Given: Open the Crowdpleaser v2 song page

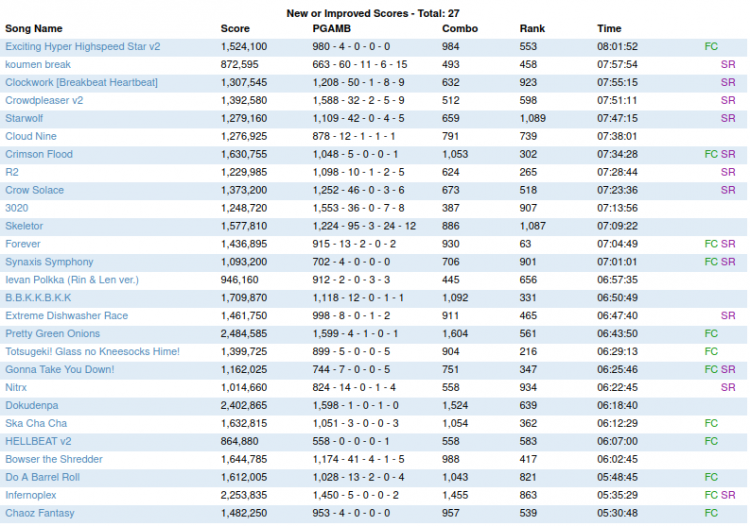Looking at the screenshot, I should coord(44,100).
